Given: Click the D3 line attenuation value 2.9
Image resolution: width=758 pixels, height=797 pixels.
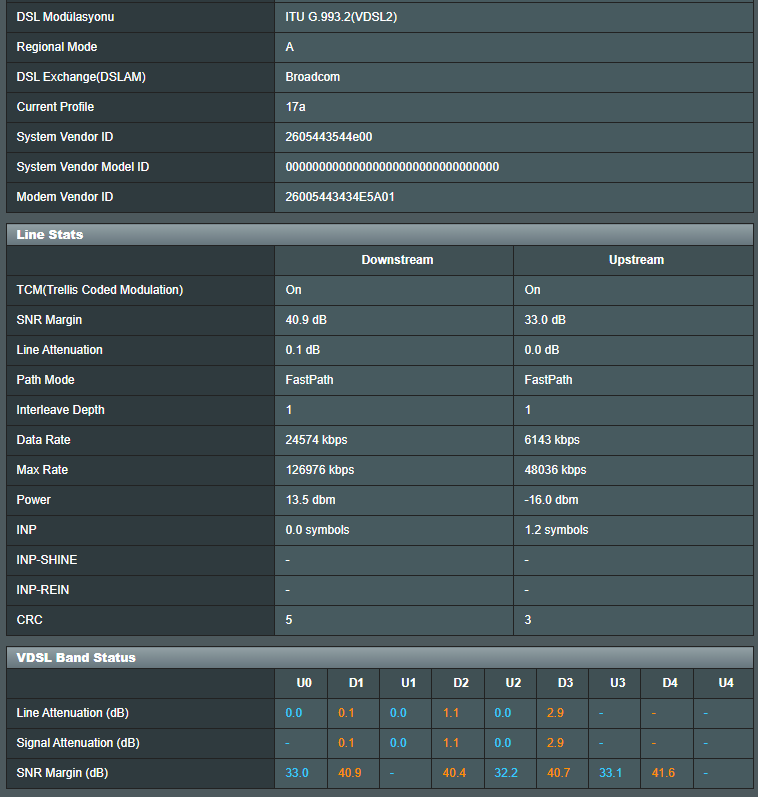Looking at the screenshot, I should coord(555,713).
